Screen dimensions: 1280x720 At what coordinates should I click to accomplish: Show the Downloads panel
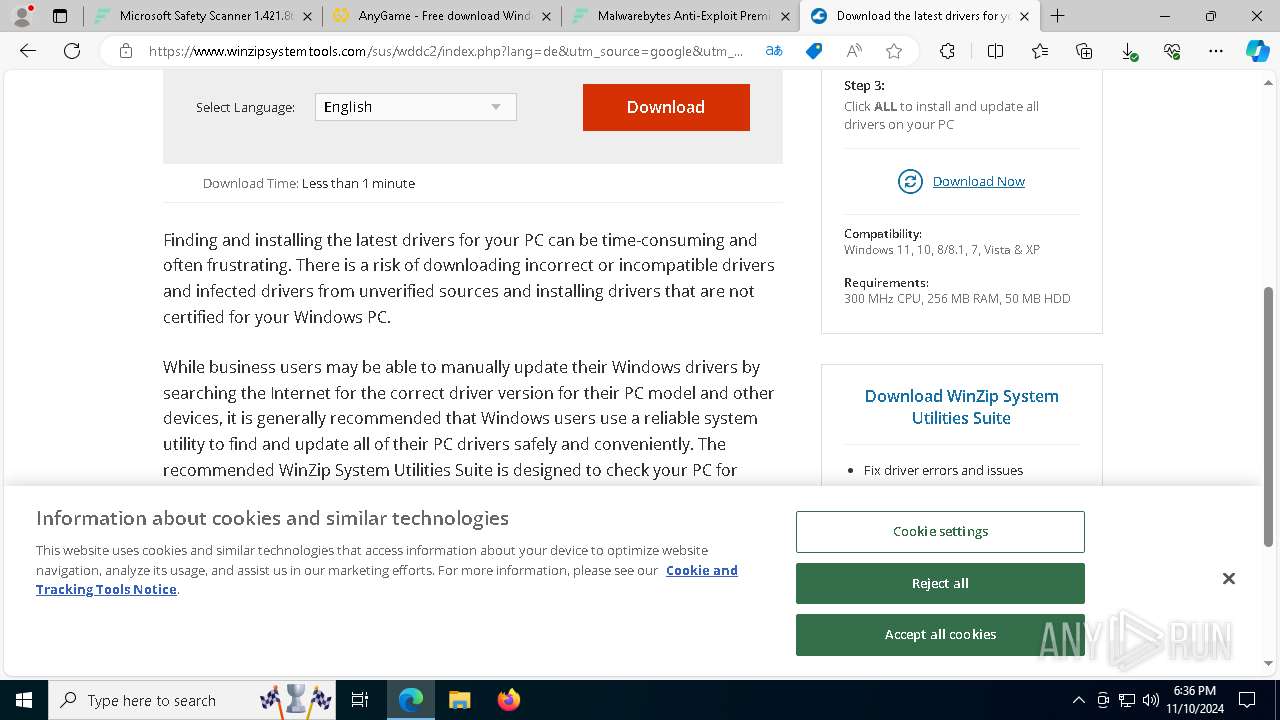coord(1128,51)
